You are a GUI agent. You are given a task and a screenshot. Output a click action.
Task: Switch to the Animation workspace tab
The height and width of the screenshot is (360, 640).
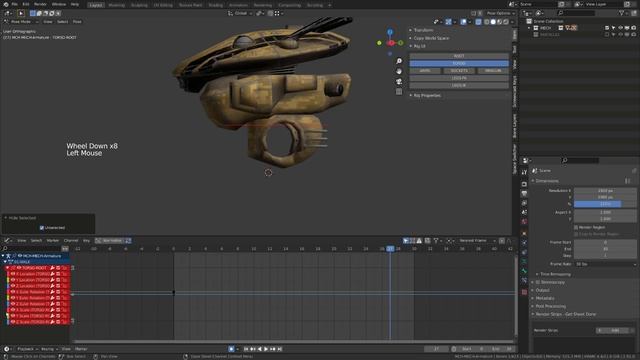coord(238,5)
